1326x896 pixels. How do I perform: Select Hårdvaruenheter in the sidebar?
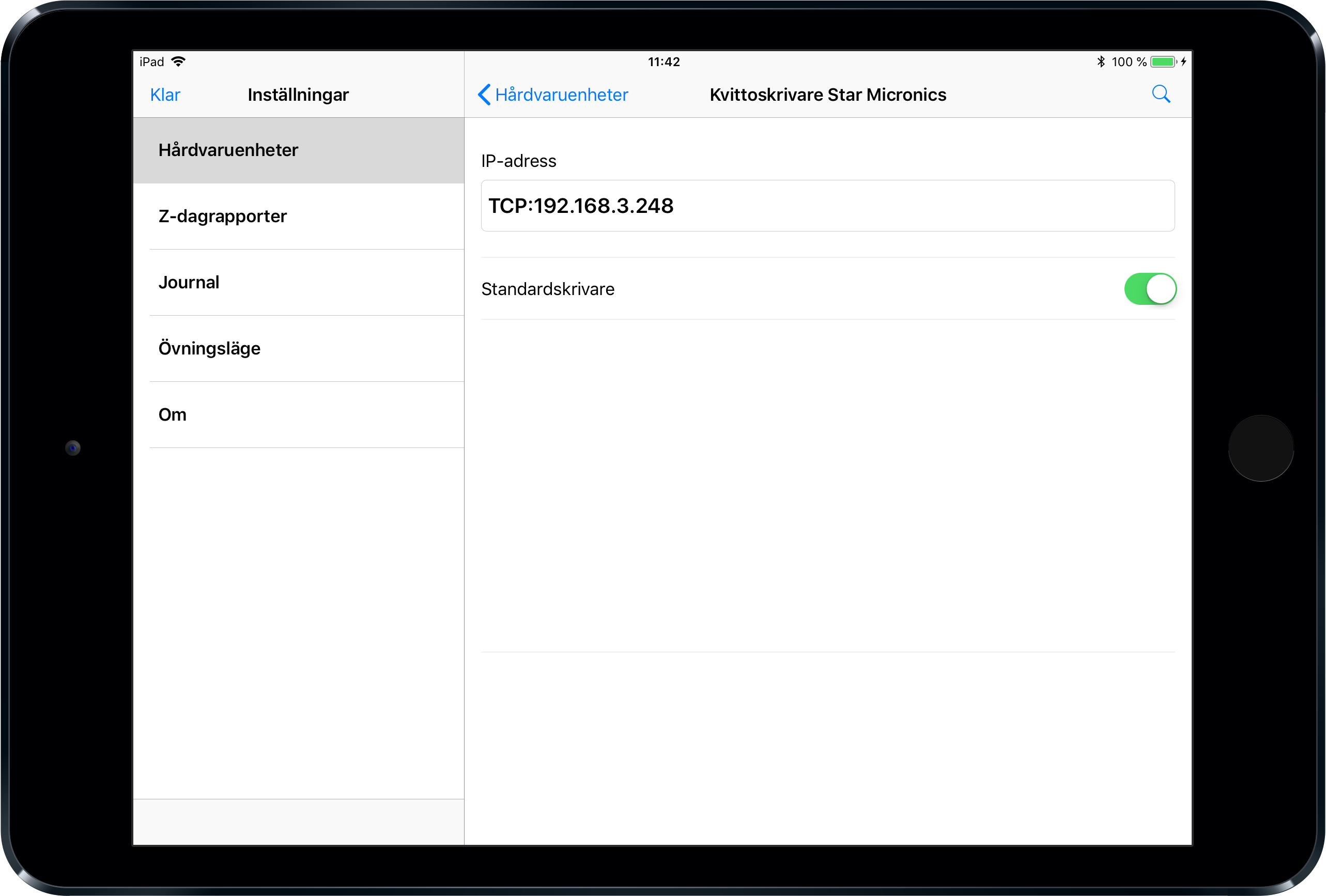coord(298,150)
